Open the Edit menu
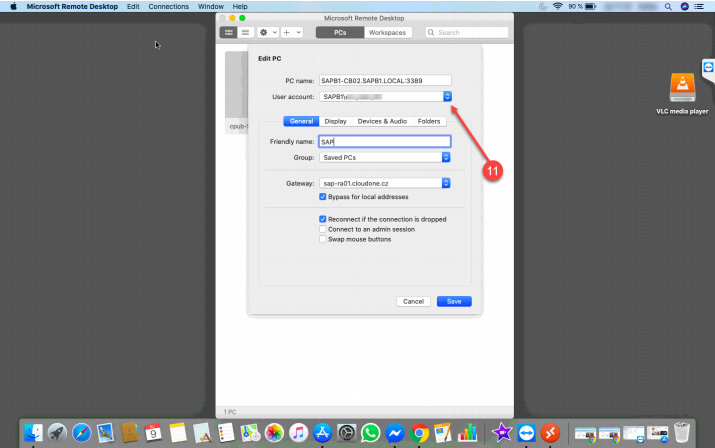Image resolution: width=715 pixels, height=448 pixels. tap(133, 6)
